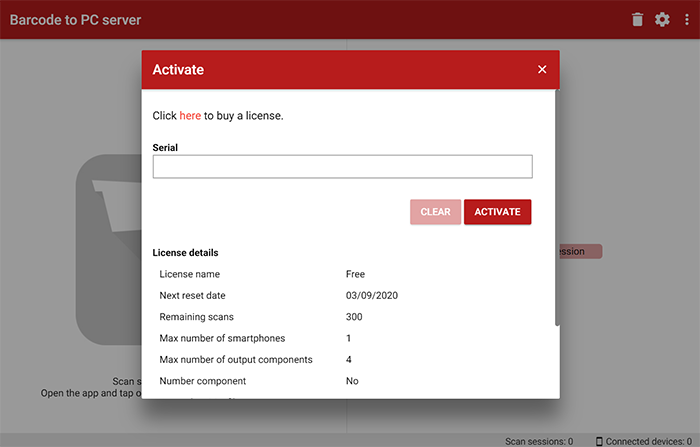700x447 pixels.
Task: Click the partially hidden session button behind the dialog
Action: [581, 251]
